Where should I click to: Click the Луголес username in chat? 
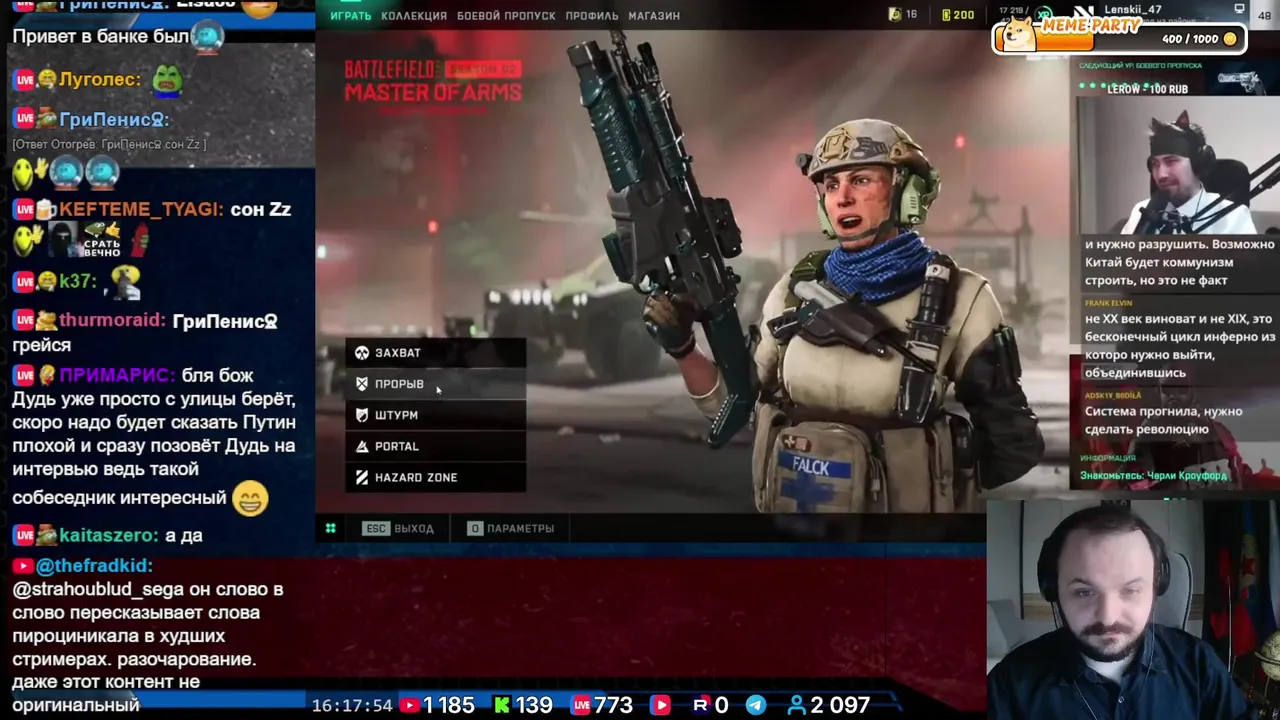pyautogui.click(x=100, y=80)
